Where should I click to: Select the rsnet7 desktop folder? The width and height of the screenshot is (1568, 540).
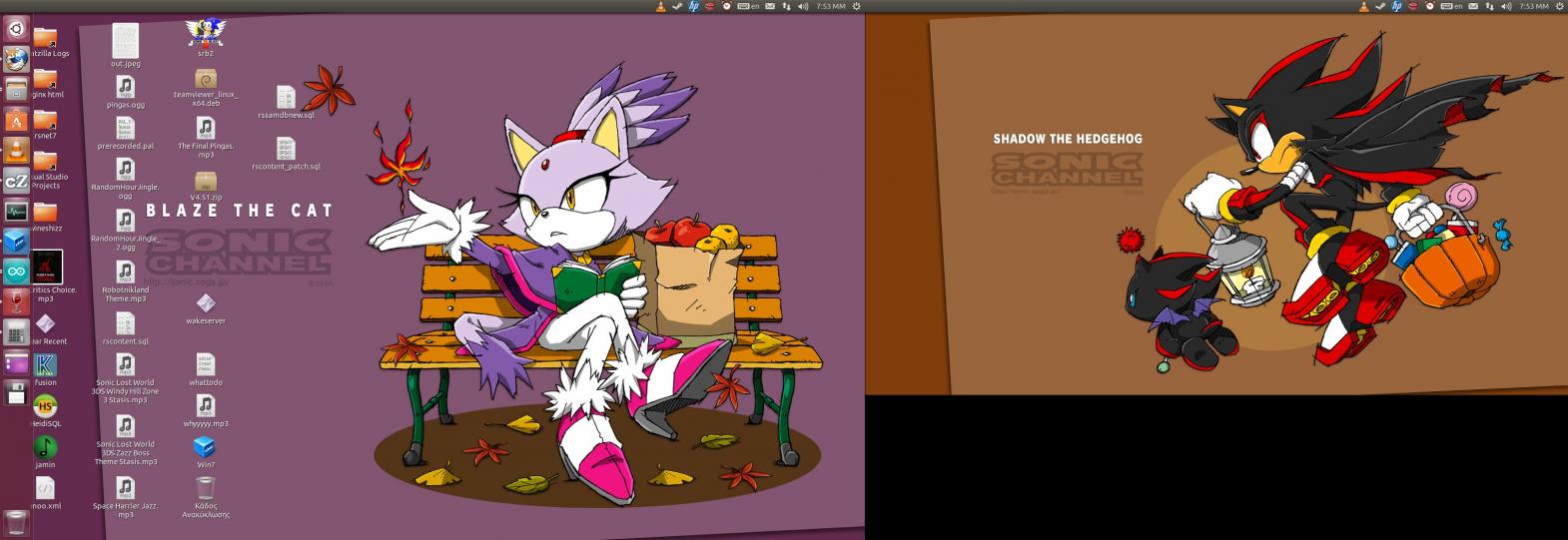(x=45, y=124)
